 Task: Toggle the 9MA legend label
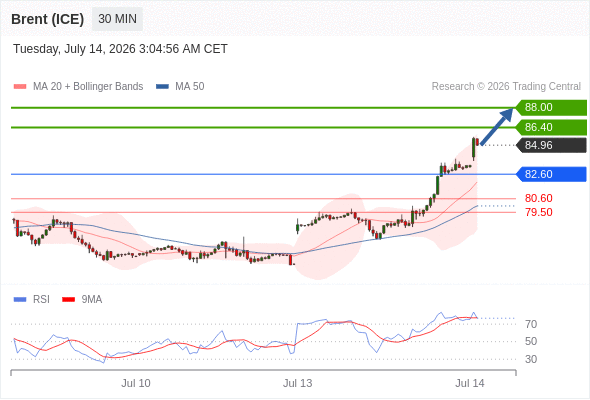(x=92, y=300)
